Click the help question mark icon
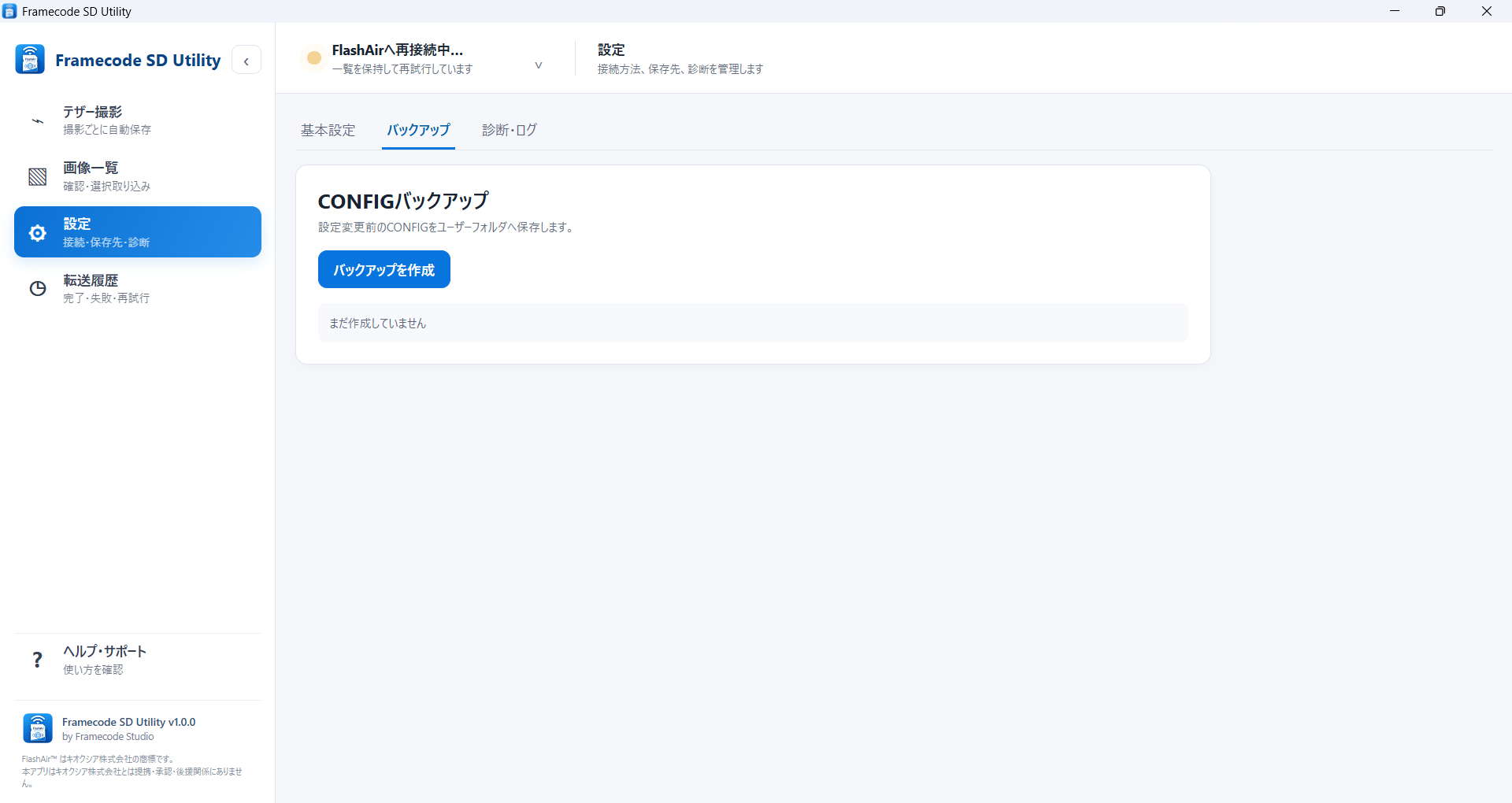 point(37,660)
